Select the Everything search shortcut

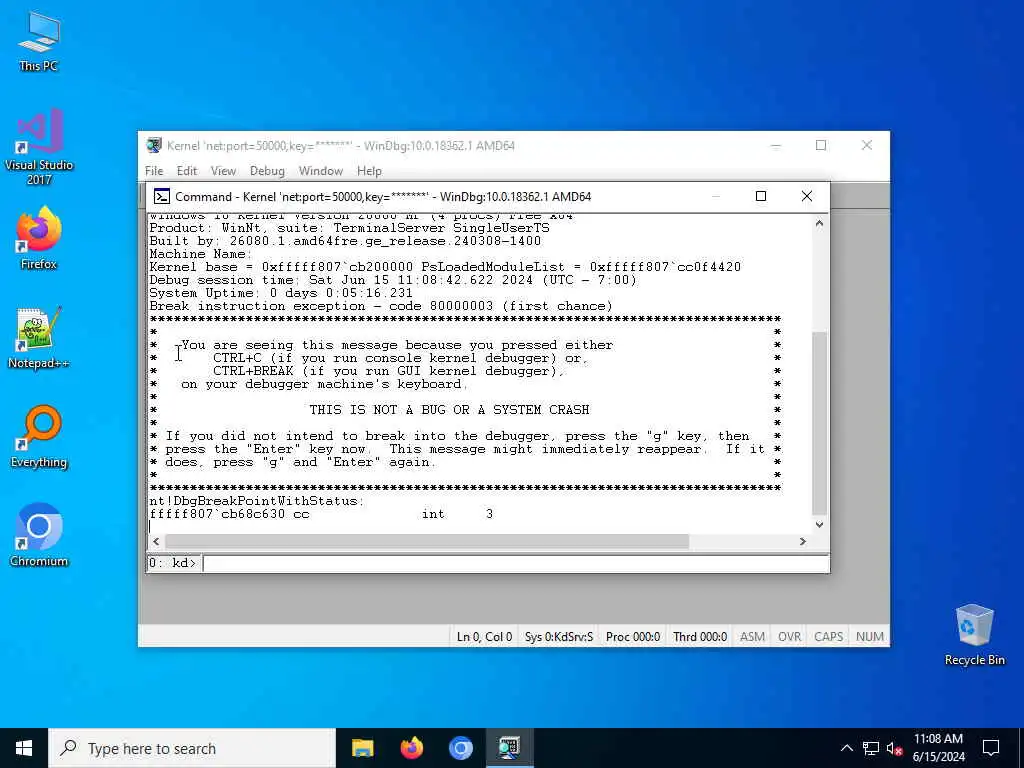click(39, 436)
